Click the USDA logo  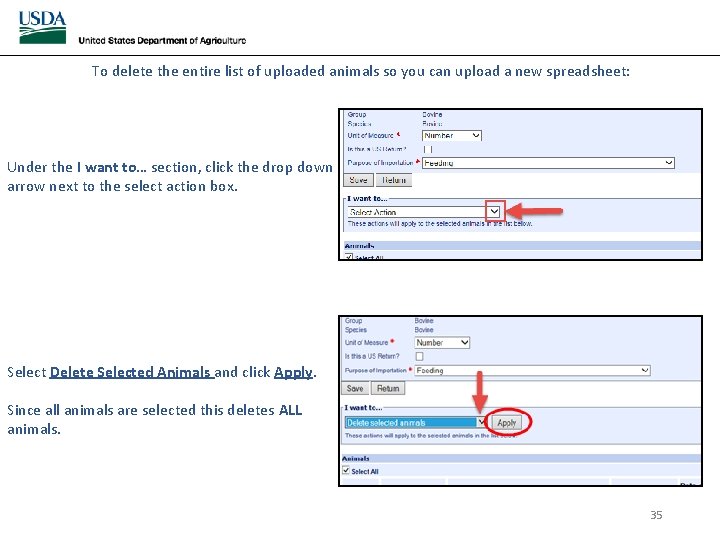42,28
